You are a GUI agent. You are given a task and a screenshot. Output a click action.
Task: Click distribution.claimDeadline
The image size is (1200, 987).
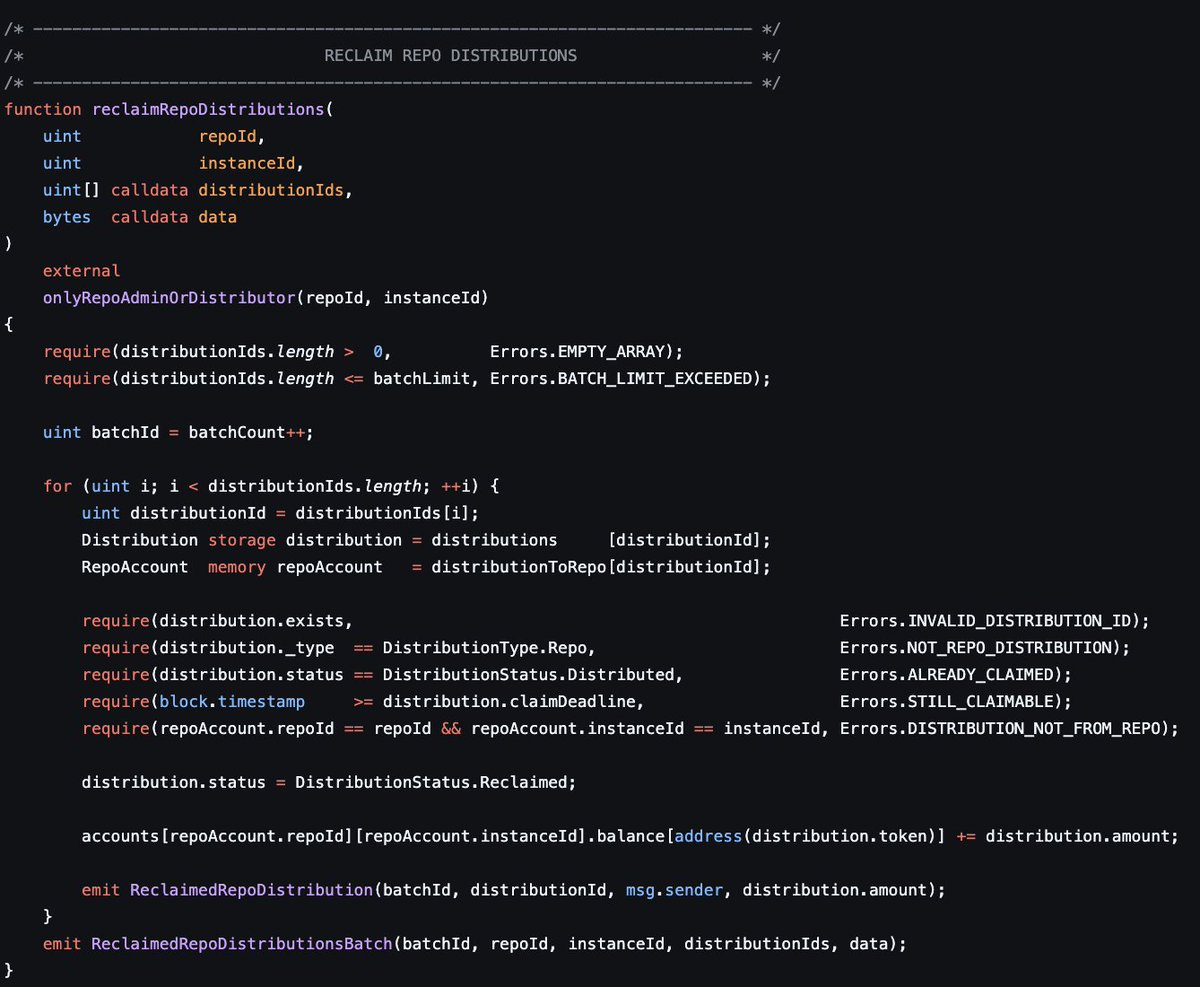coord(509,703)
